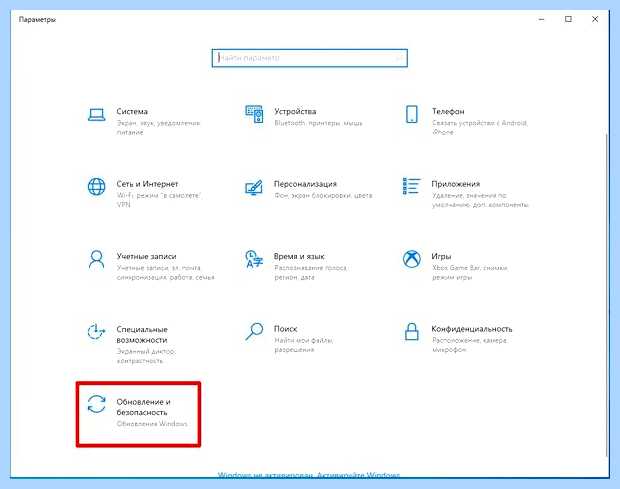This screenshot has height=489, width=620.
Task: Open the Учетные записи person icon
Action: click(x=96, y=259)
